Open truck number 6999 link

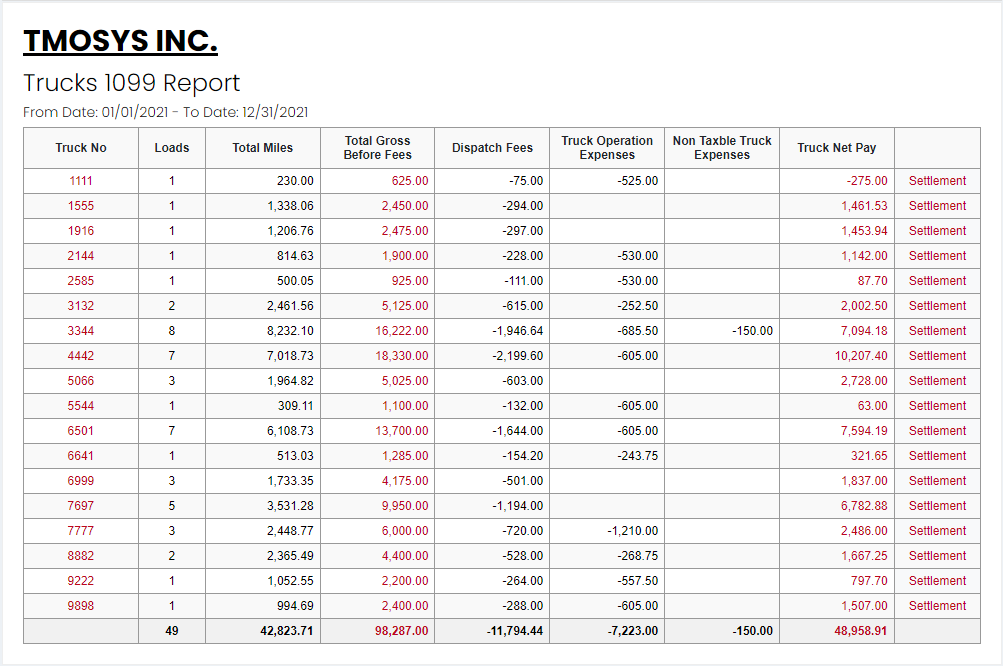(x=81, y=480)
